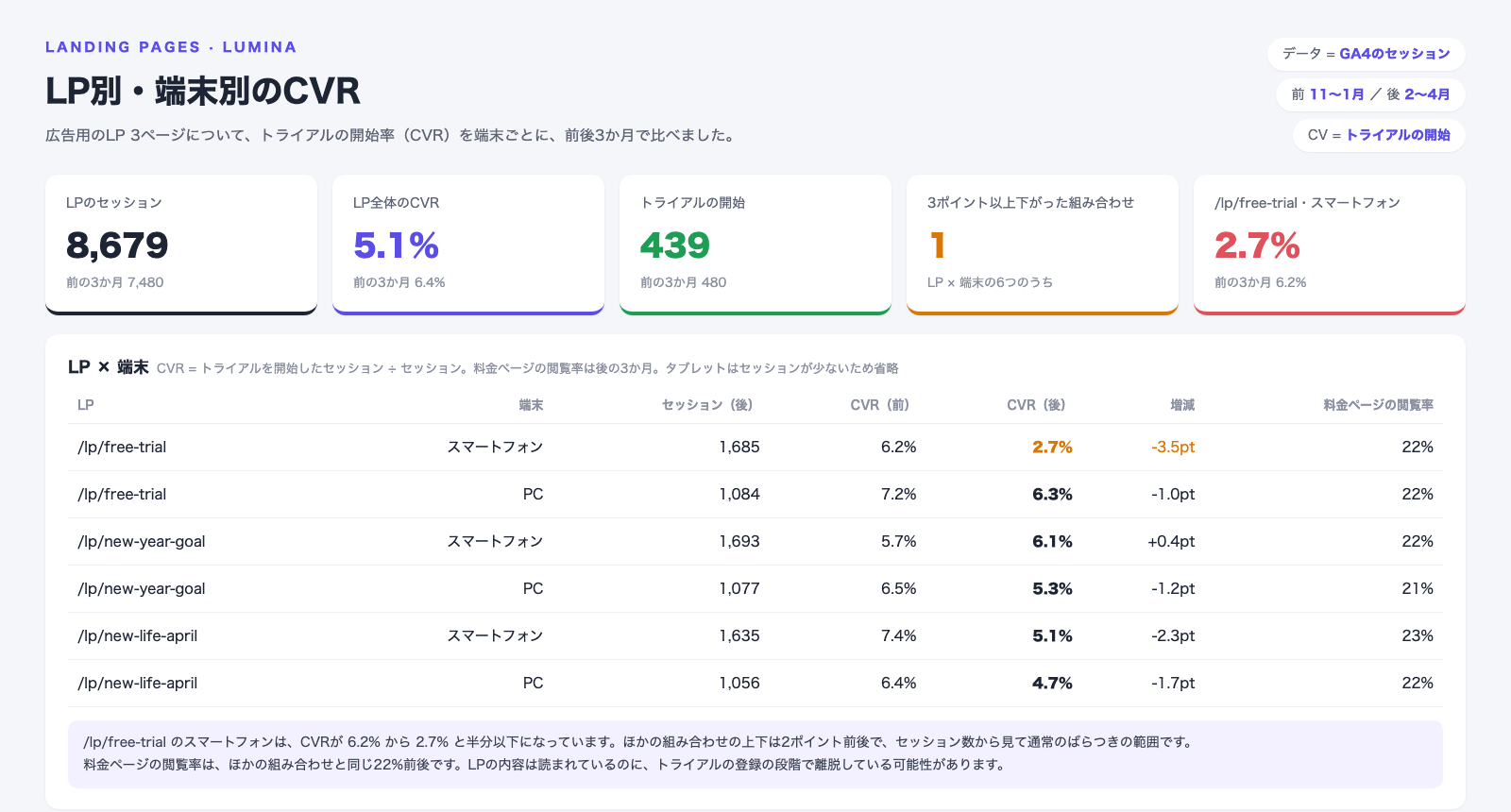Select the -2.3pt change value
The height and width of the screenshot is (812, 1511).
[1173, 636]
